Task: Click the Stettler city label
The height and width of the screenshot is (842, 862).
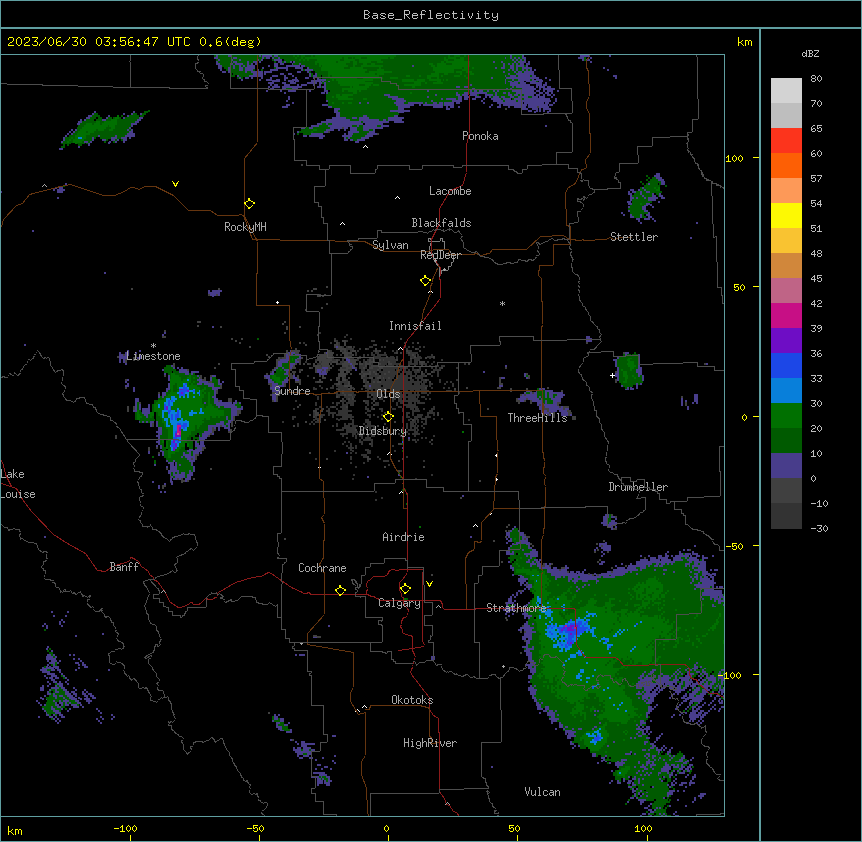Action: (634, 237)
